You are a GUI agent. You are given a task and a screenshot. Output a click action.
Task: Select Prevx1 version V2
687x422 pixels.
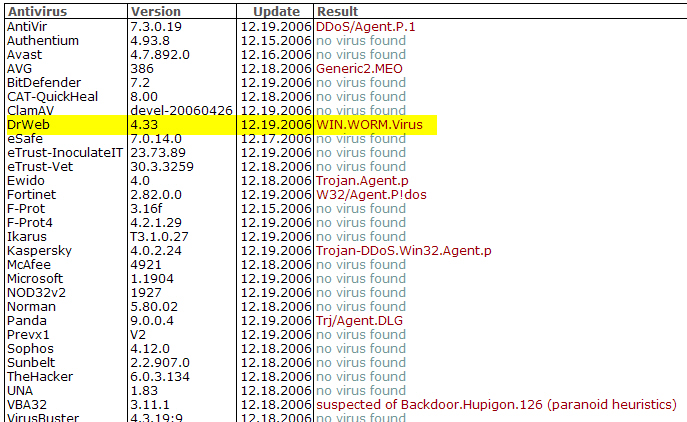[138, 335]
